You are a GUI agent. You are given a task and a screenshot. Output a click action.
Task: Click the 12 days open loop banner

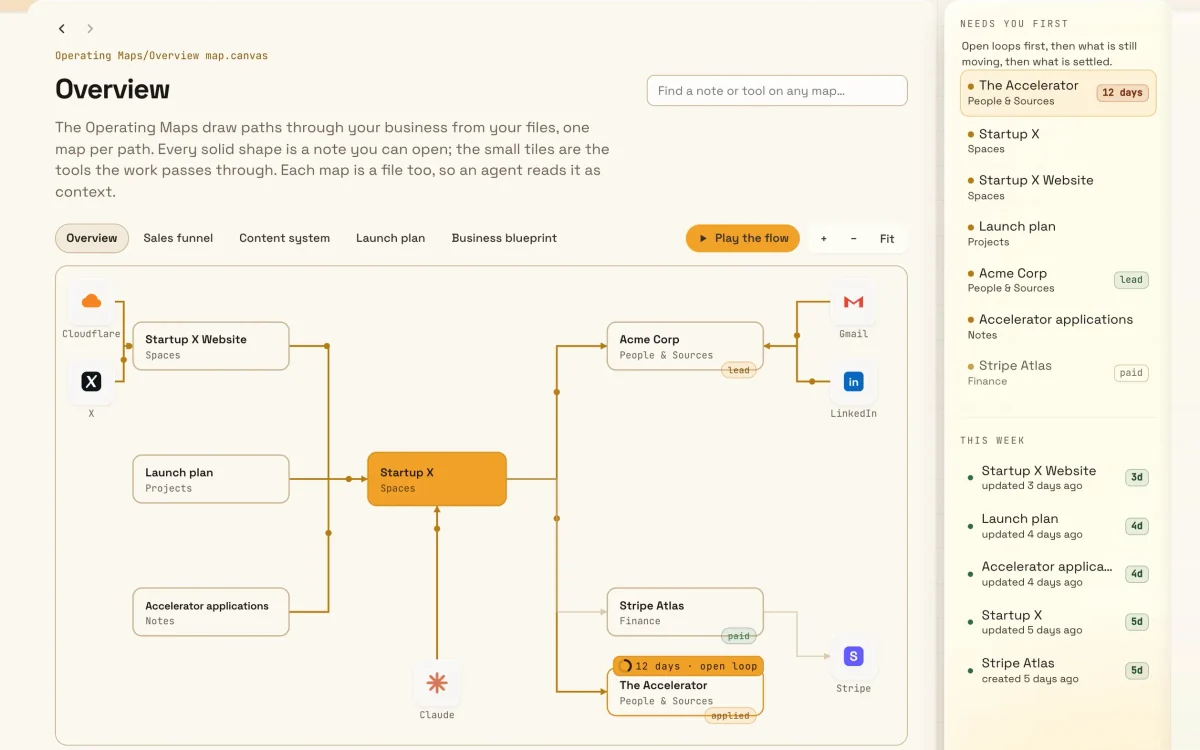point(688,666)
